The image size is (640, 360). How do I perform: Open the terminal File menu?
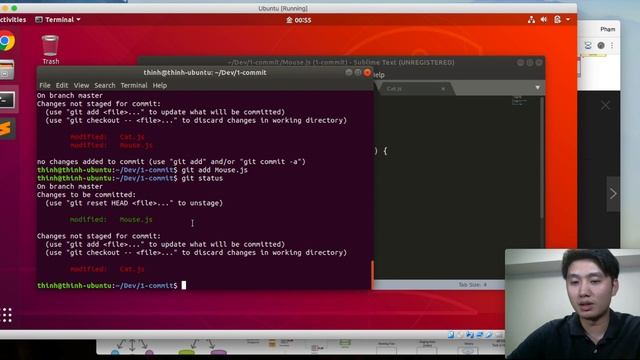(45, 85)
